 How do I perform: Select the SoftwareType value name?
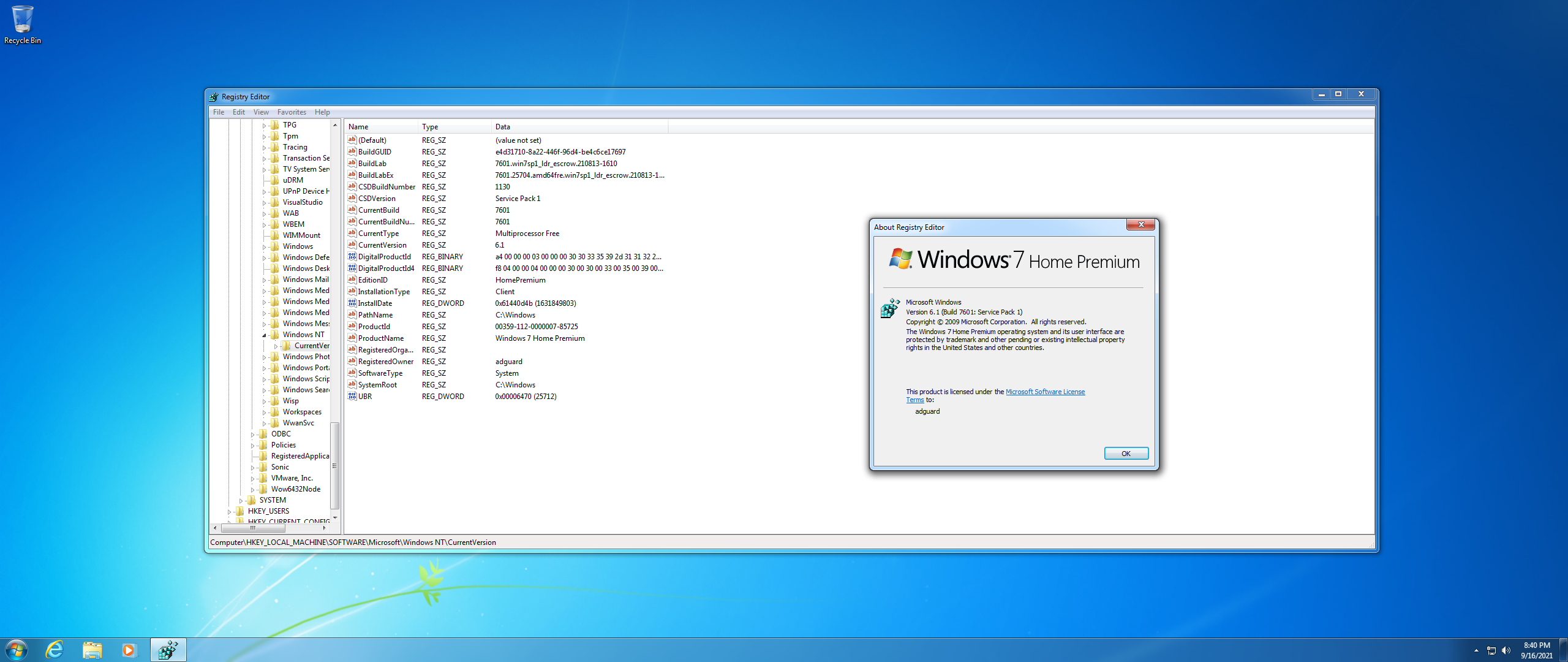[x=380, y=373]
